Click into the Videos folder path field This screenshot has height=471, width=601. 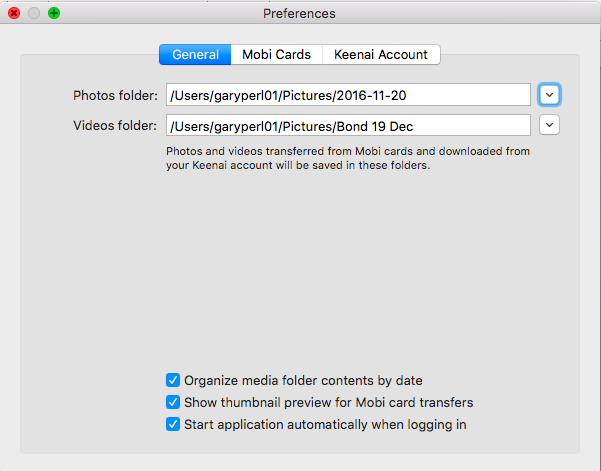tap(348, 125)
